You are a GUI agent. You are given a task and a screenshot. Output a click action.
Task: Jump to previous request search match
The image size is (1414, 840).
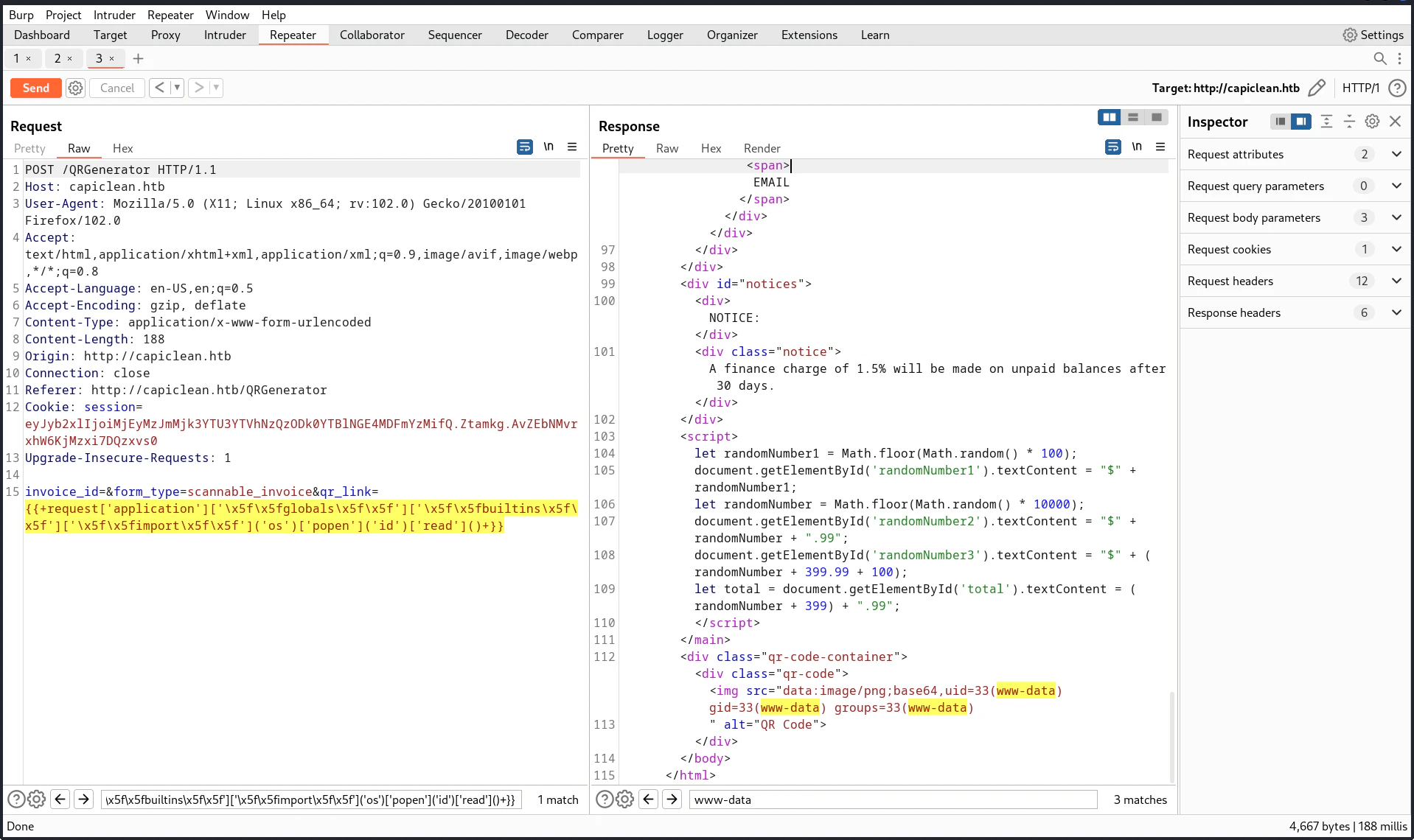(x=60, y=799)
